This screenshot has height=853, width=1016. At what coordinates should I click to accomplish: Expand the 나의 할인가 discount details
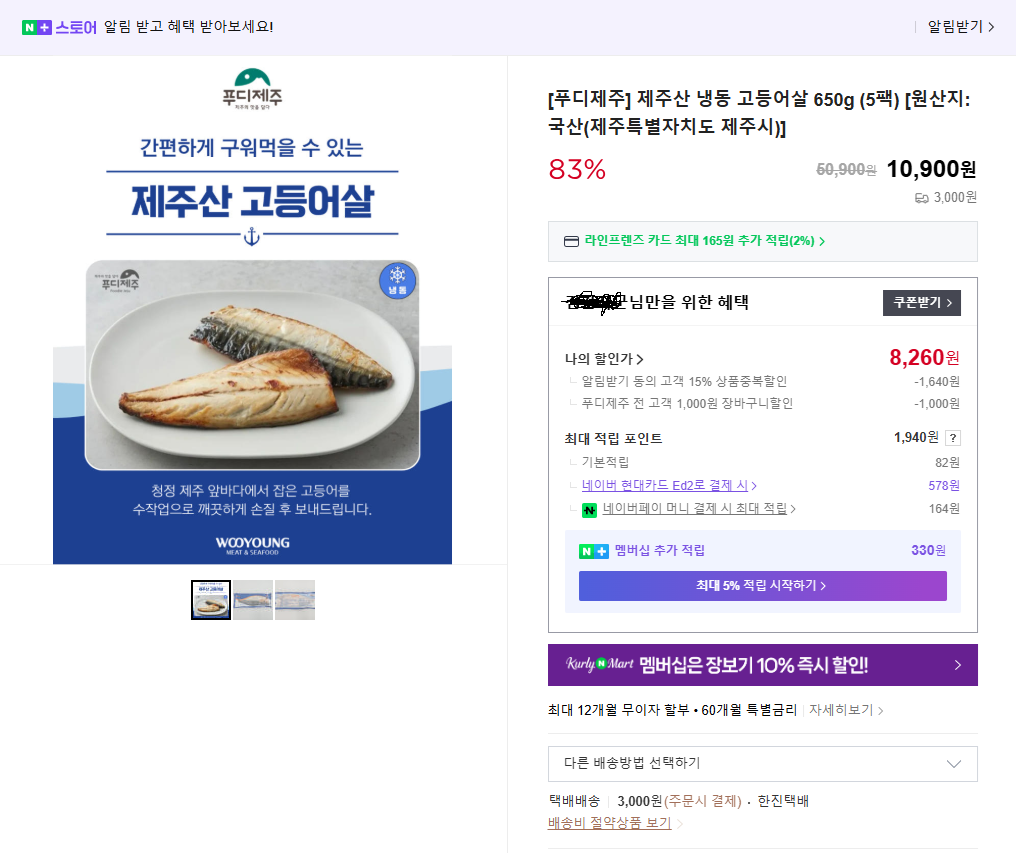(606, 357)
